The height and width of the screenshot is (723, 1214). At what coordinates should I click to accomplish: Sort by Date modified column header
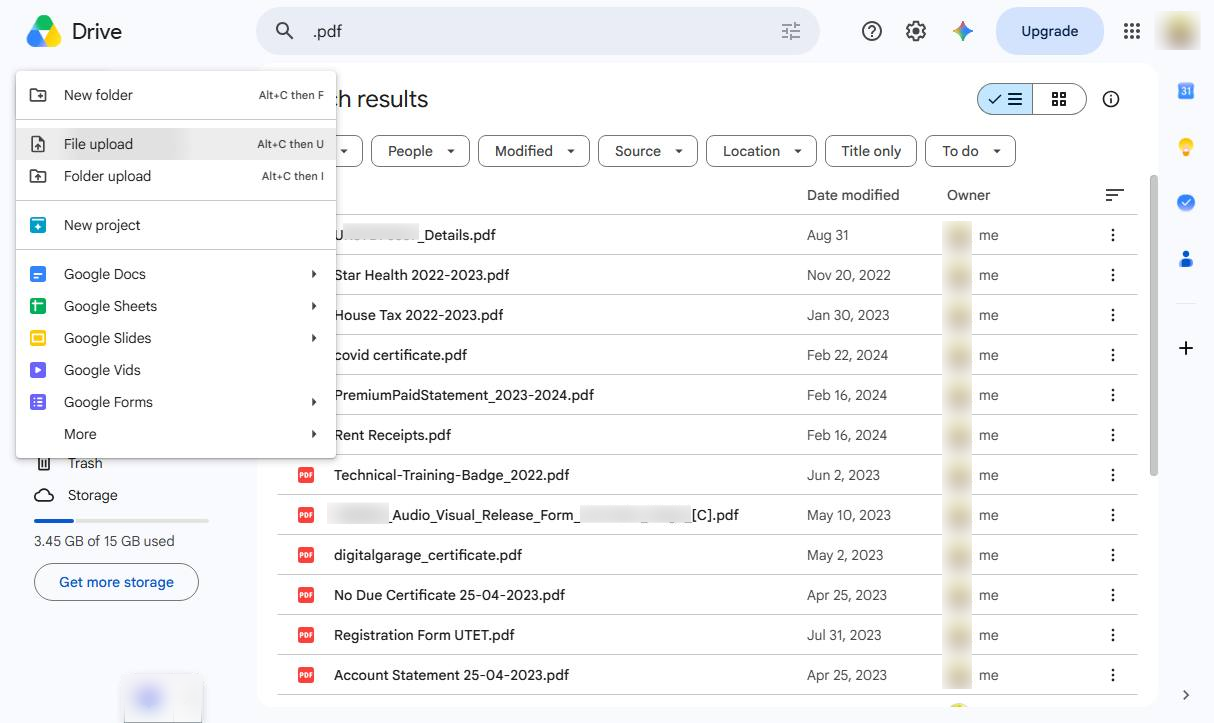[853, 195]
